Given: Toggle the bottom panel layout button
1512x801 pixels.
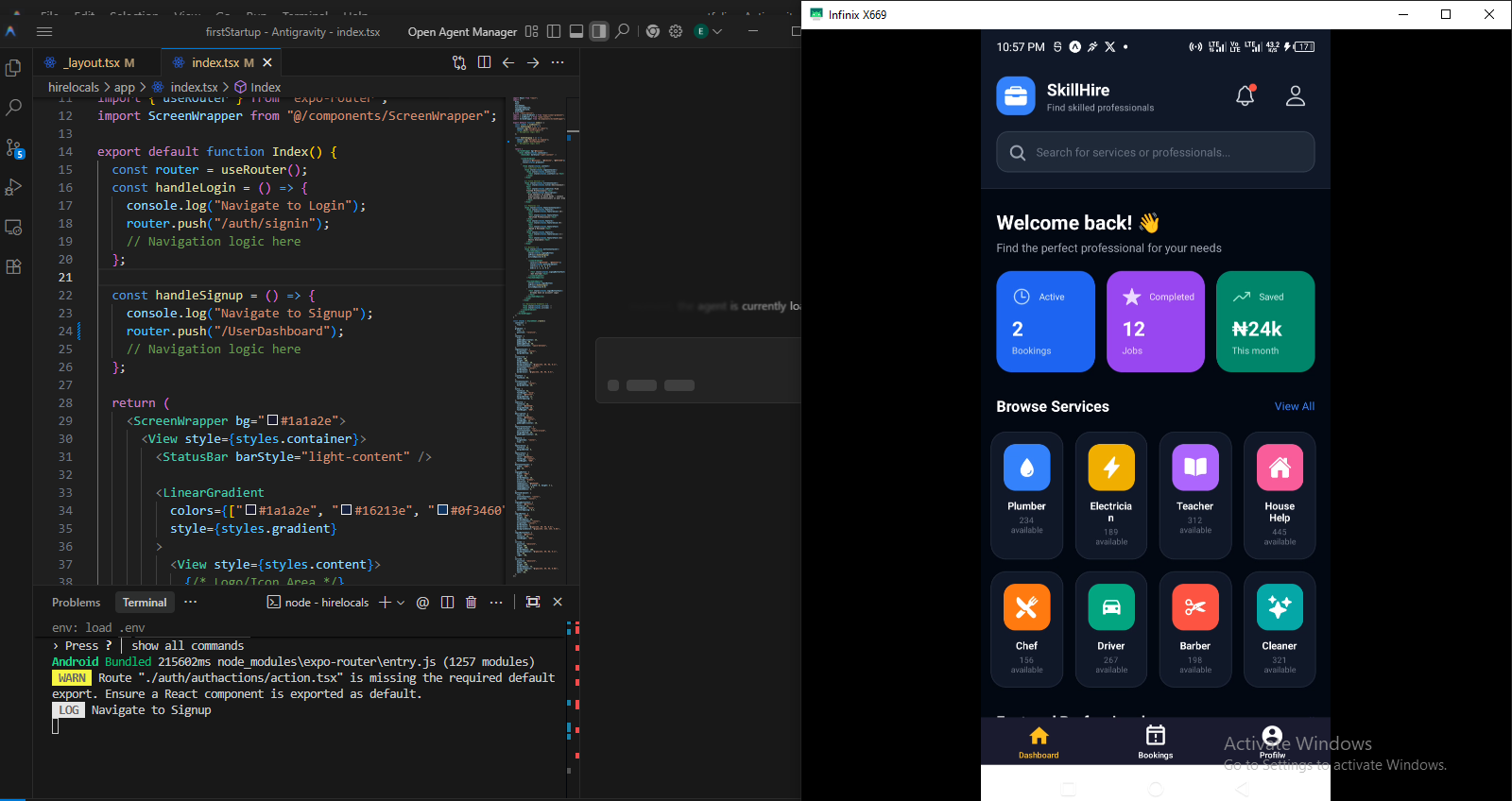Looking at the screenshot, I should (x=576, y=31).
